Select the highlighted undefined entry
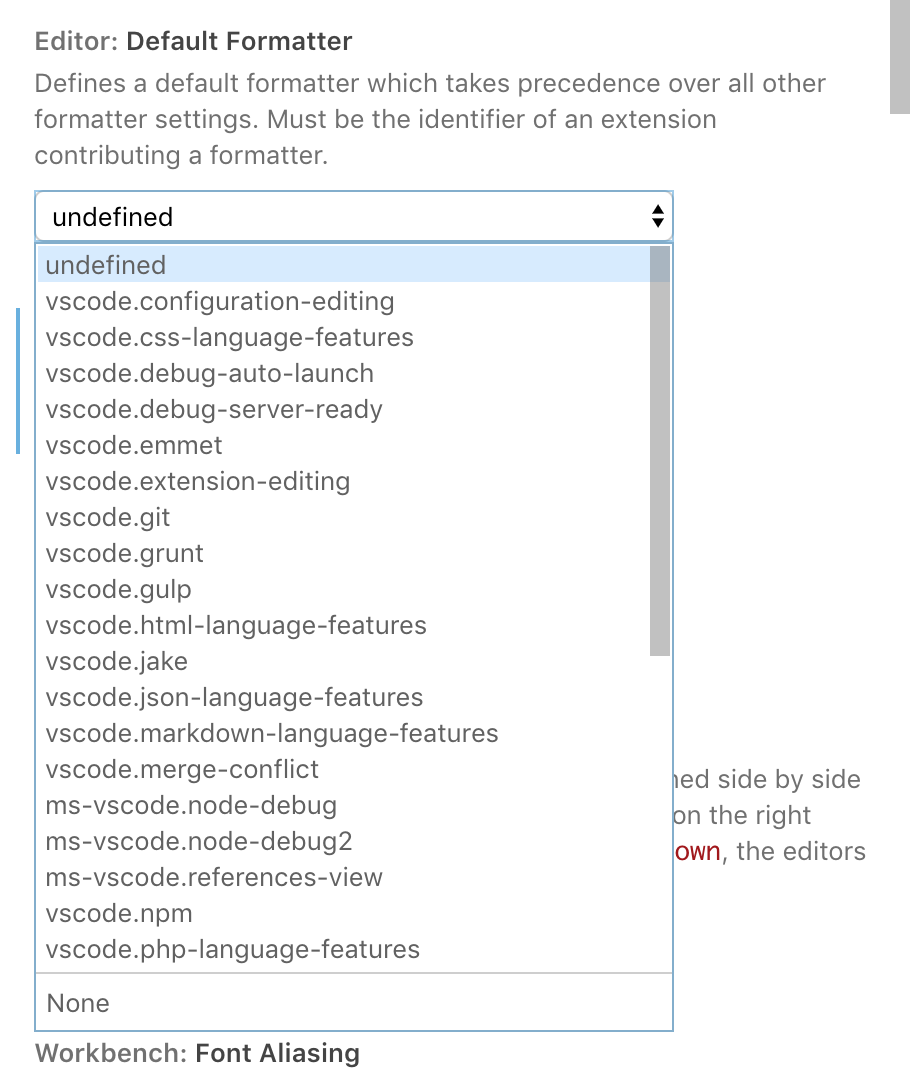The image size is (910, 1076). tap(105, 265)
